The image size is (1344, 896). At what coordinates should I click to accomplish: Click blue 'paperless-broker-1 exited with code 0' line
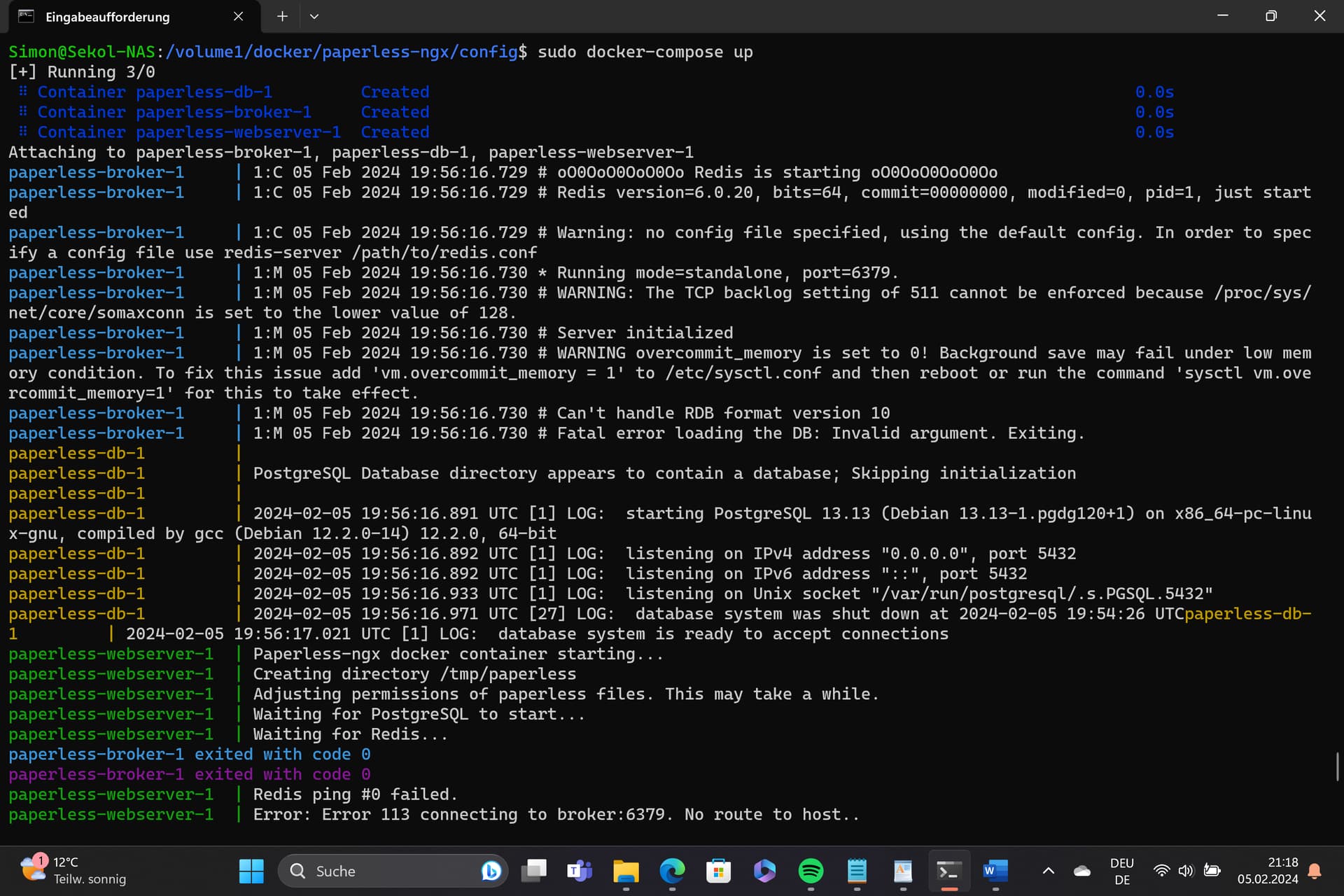click(x=190, y=755)
